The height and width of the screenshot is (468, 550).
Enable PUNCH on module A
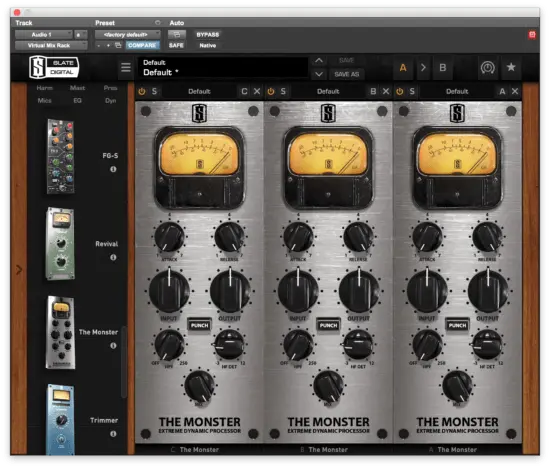457,325
